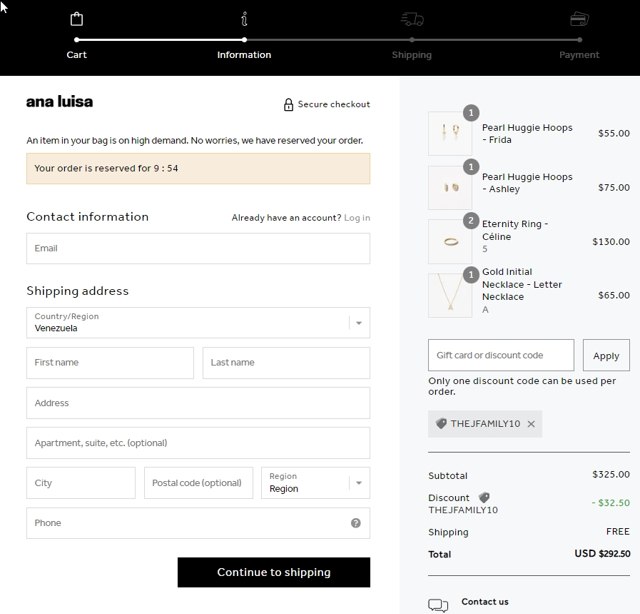The height and width of the screenshot is (614, 640).
Task: Focus the Address field
Action: click(x=198, y=403)
